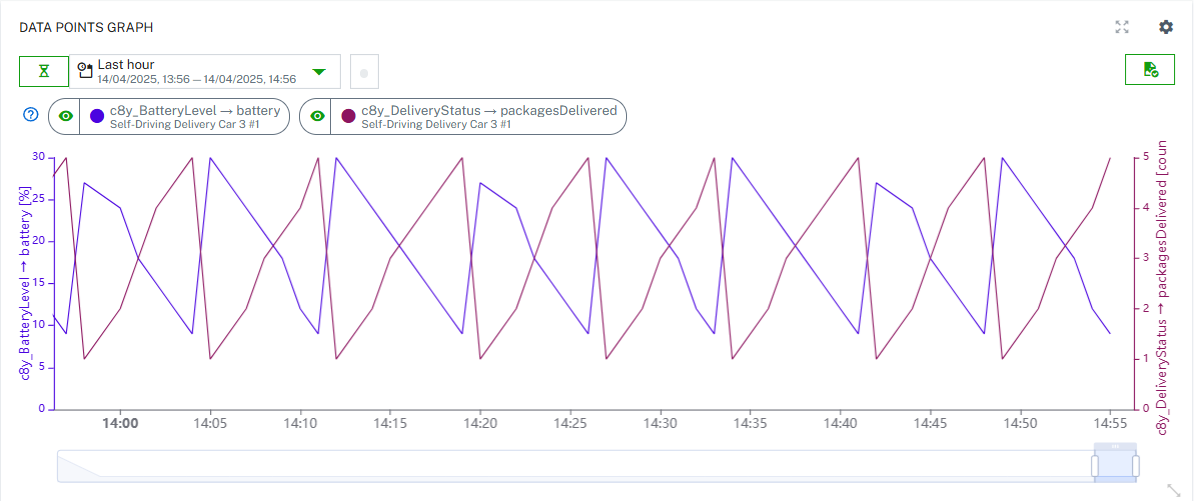Select the c8y_DeliveryStatus → packagesDelivered label
This screenshot has width=1194, height=501.
pyautogui.click(x=488, y=110)
